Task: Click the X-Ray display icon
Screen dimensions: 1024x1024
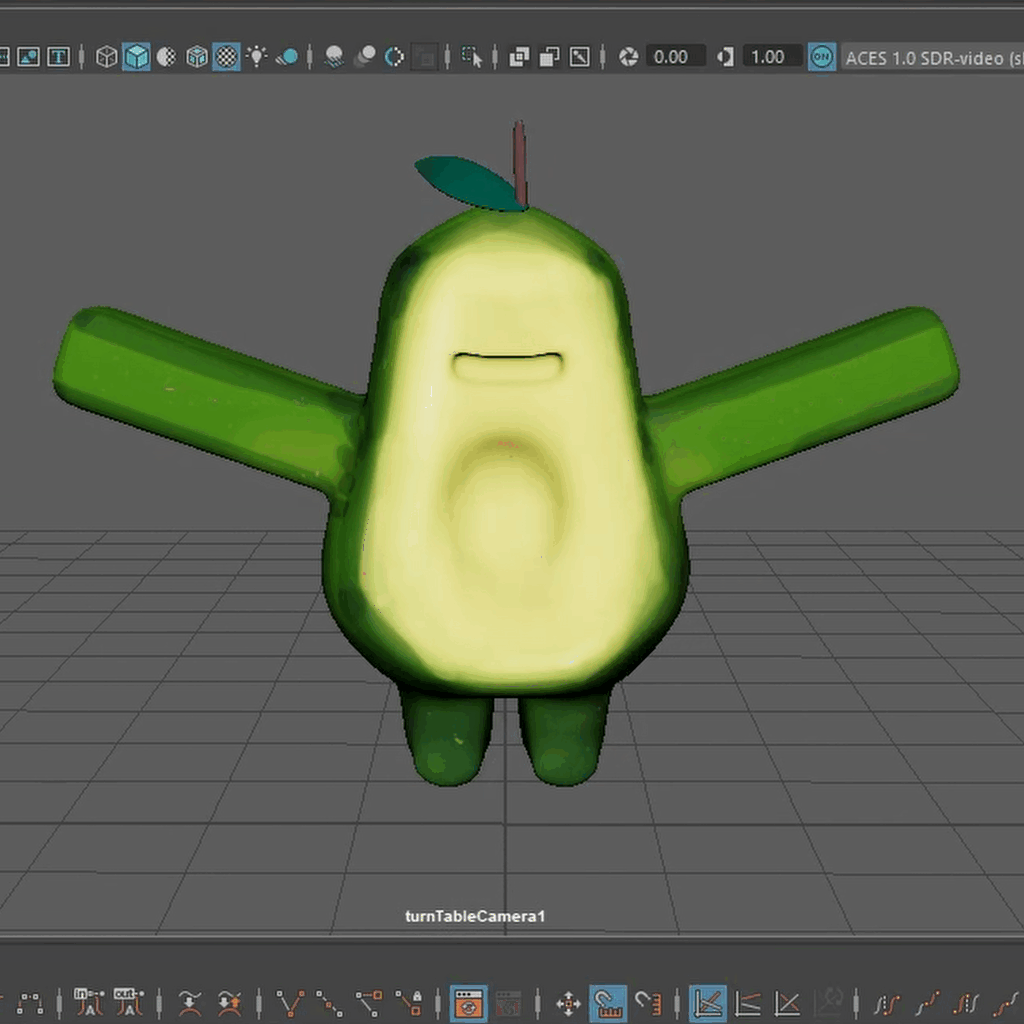Action: pos(519,57)
